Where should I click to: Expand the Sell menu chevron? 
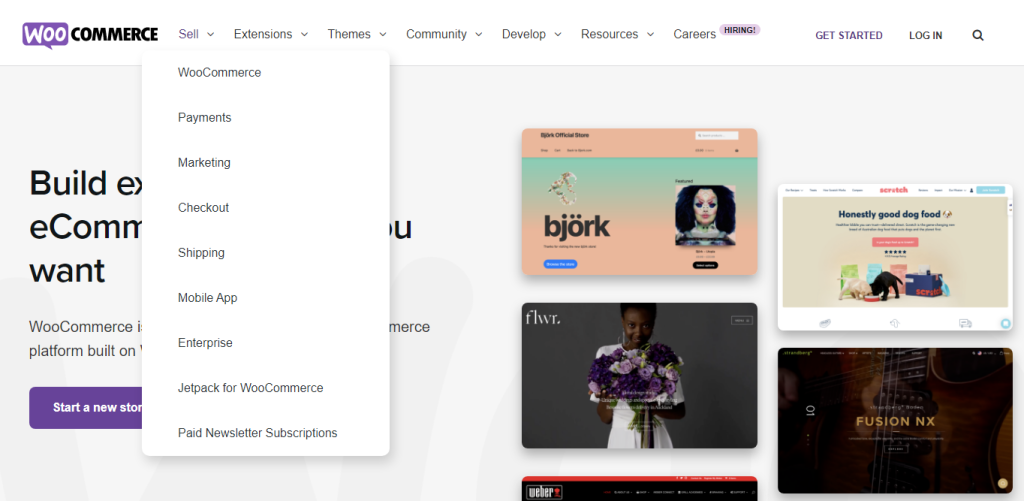(x=210, y=35)
